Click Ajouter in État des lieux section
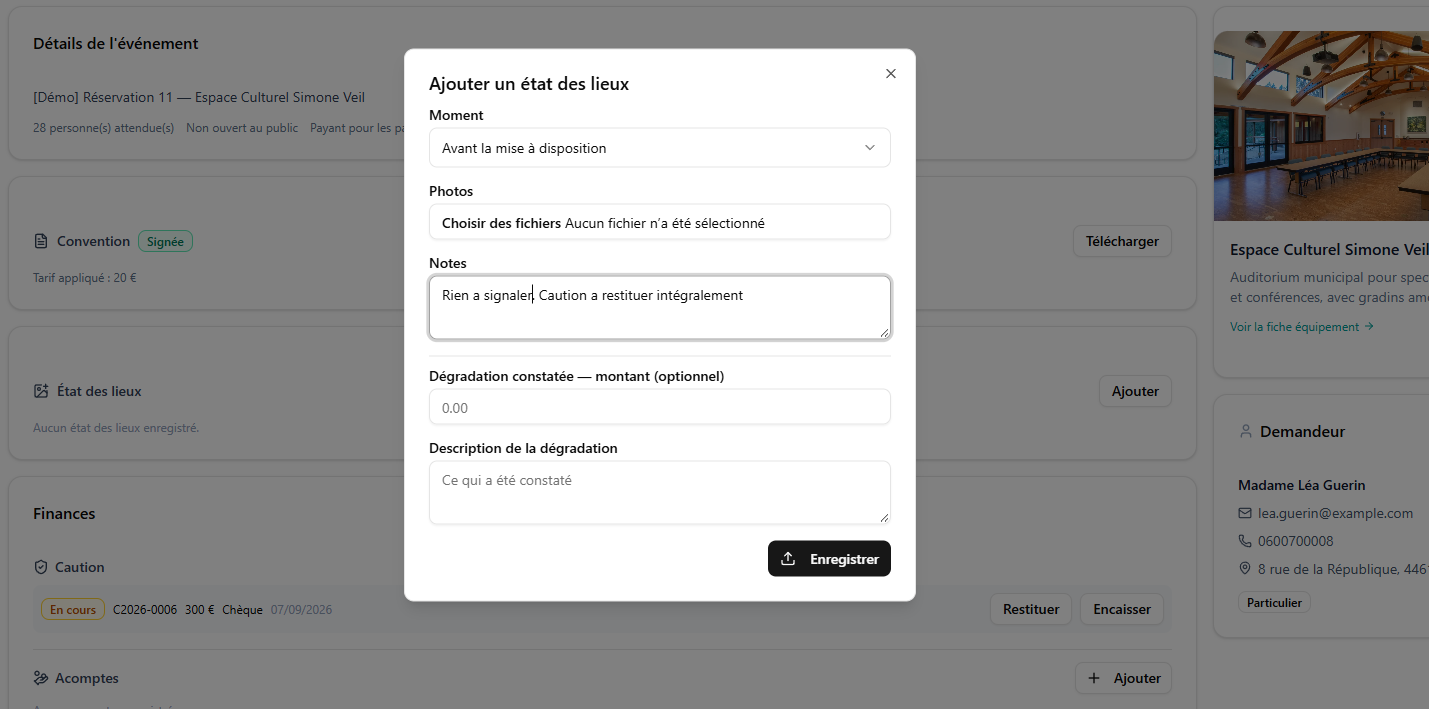The height and width of the screenshot is (709, 1429). coord(1135,391)
